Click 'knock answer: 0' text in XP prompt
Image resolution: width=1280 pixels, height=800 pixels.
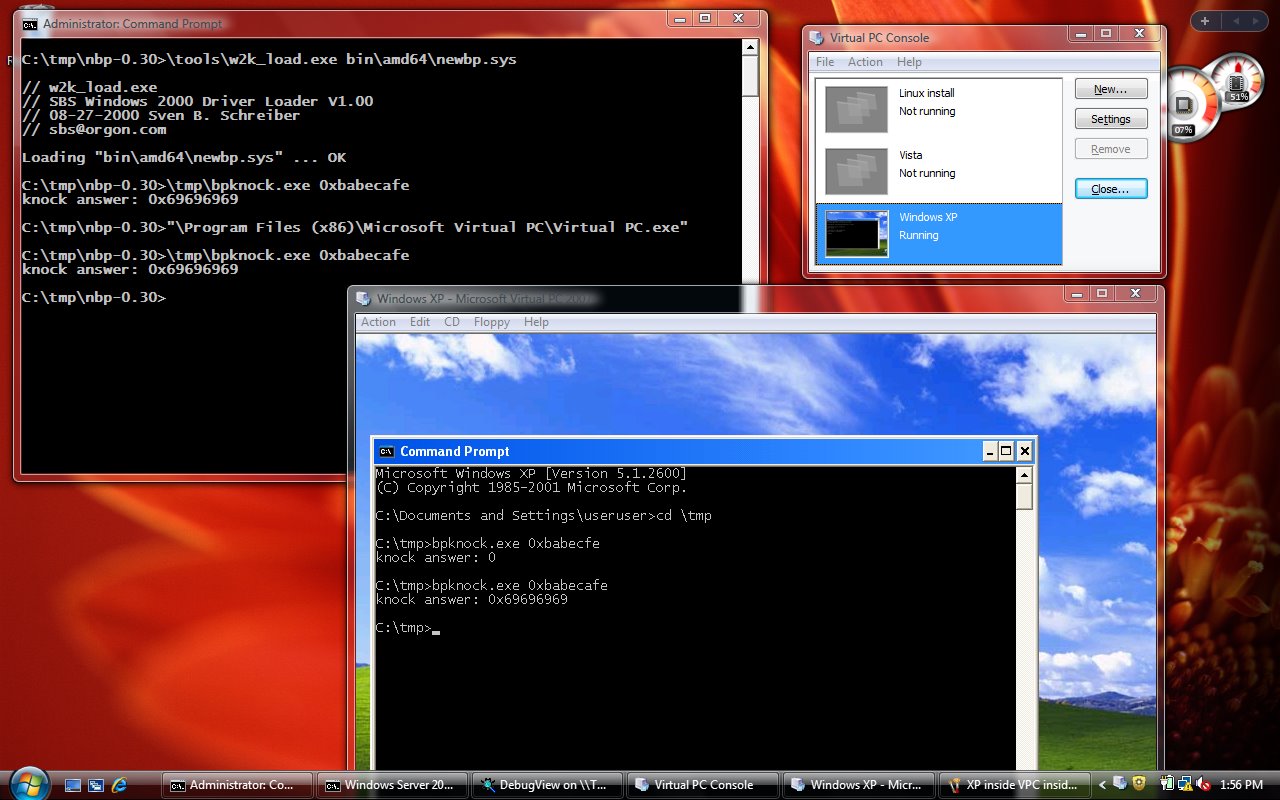click(436, 557)
